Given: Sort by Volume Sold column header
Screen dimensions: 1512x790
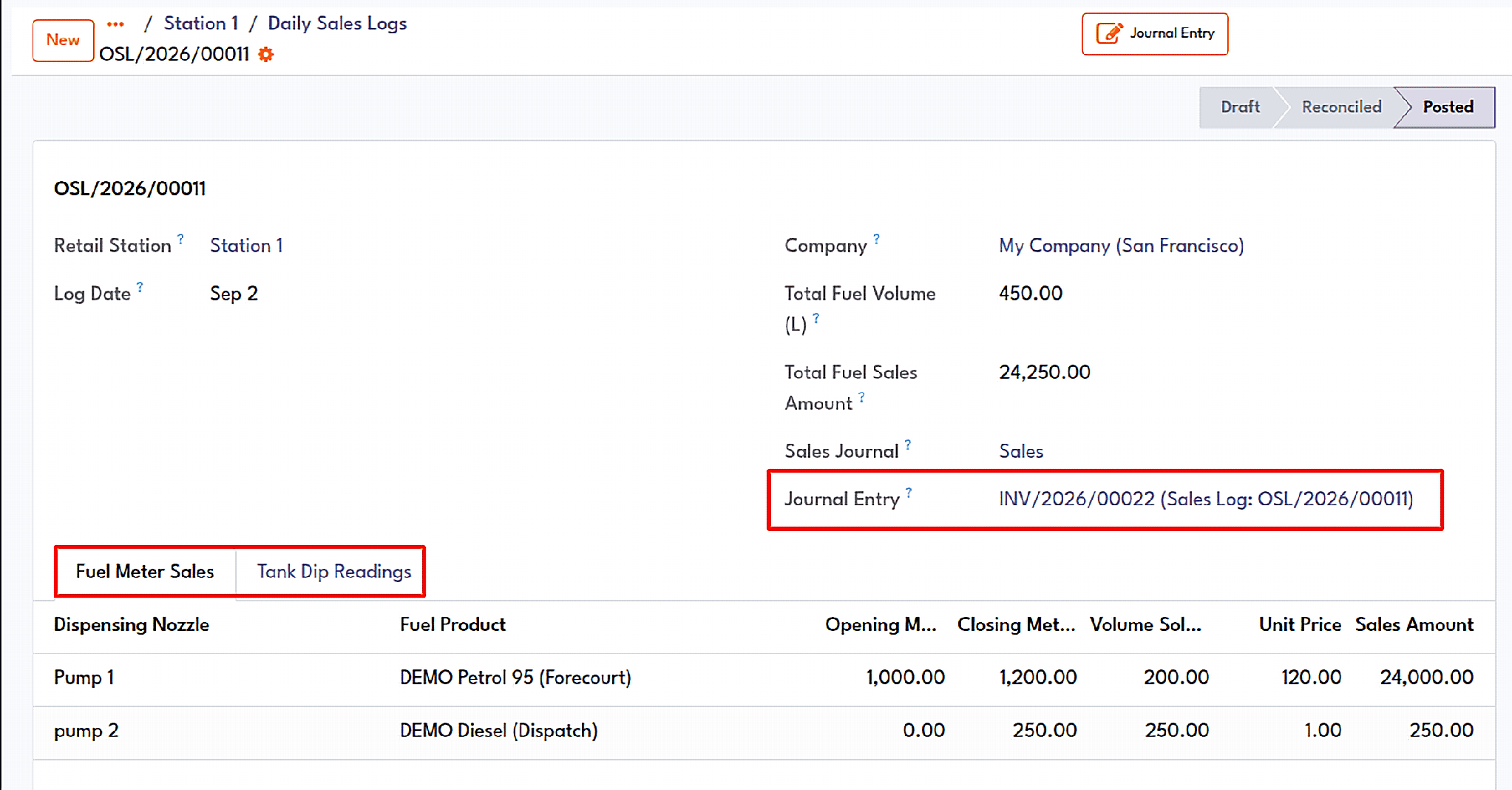Looking at the screenshot, I should pos(1145,625).
